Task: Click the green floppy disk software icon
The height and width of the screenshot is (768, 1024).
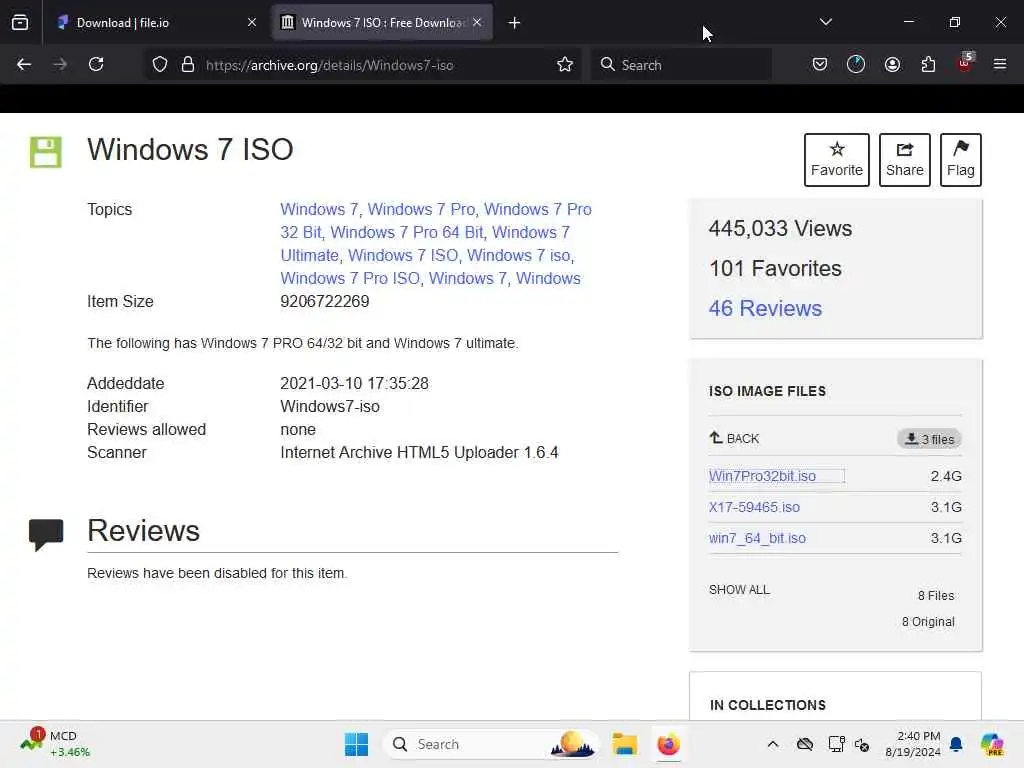Action: coord(46,152)
